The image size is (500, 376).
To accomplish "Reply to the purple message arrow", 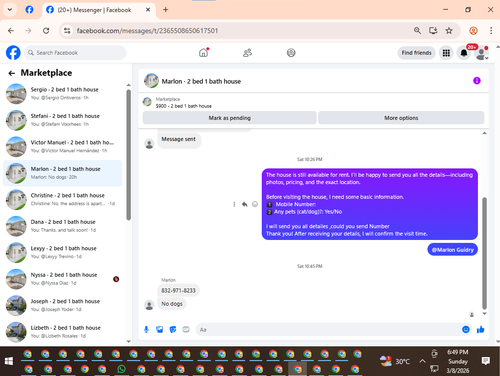I will click(244, 204).
